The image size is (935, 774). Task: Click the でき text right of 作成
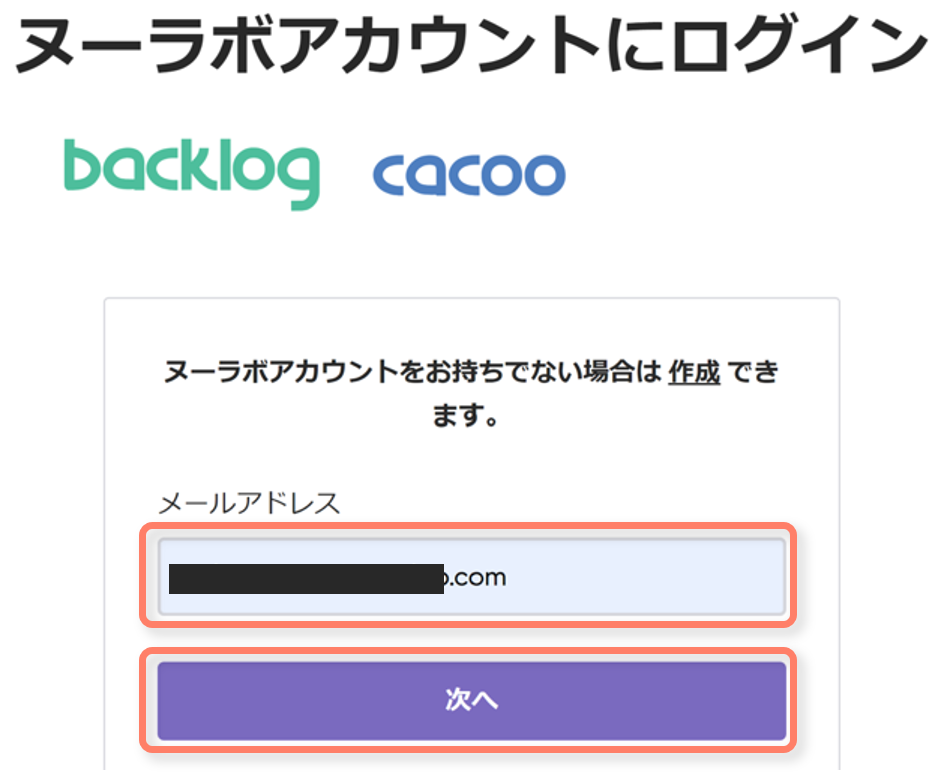pyautogui.click(x=752, y=373)
